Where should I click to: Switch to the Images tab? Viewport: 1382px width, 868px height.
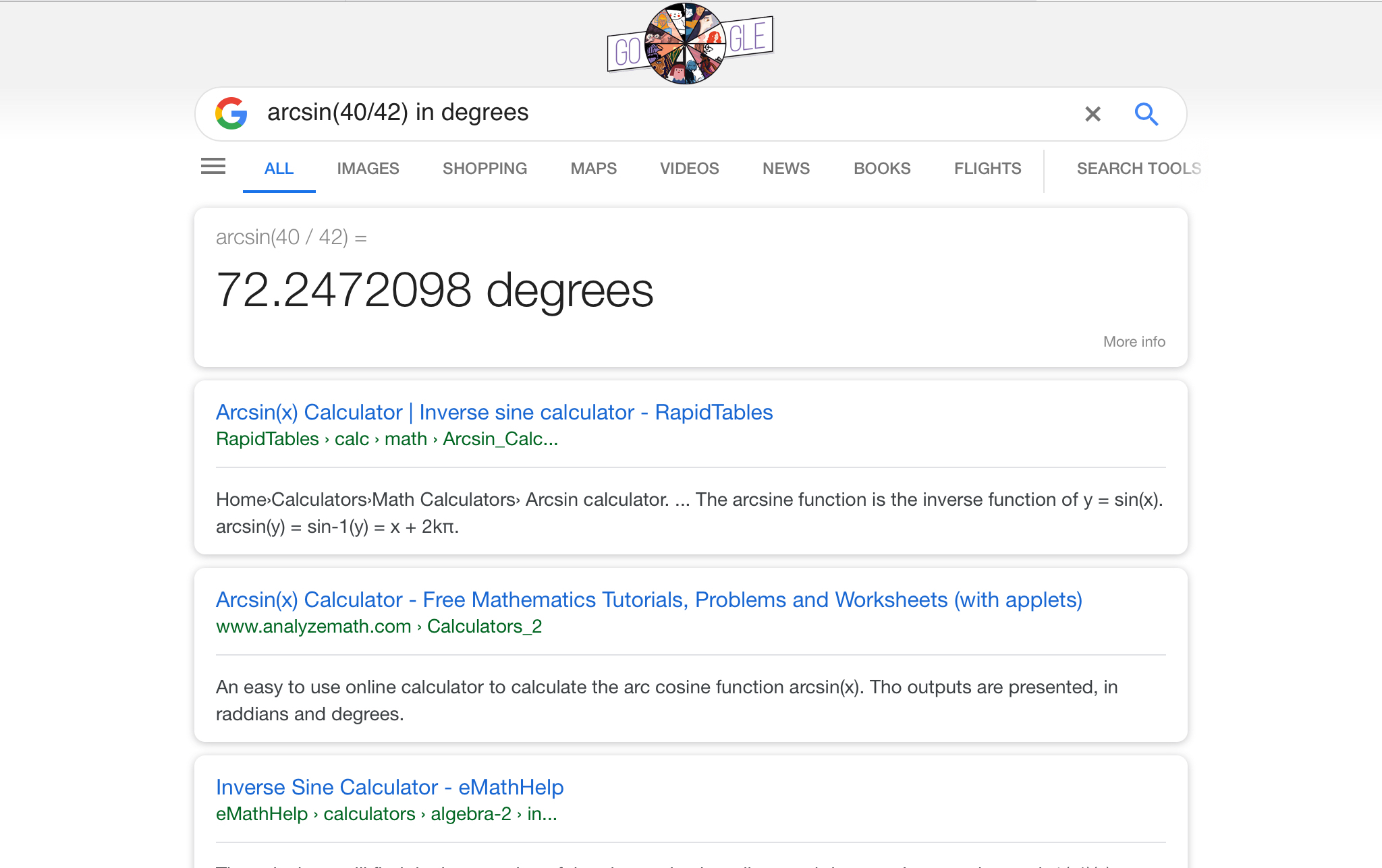pos(368,169)
